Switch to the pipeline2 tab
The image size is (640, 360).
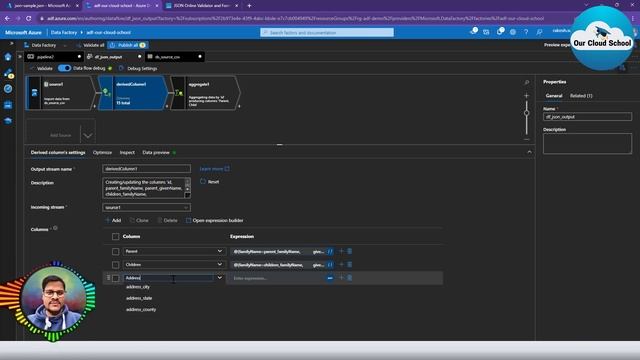(53, 57)
